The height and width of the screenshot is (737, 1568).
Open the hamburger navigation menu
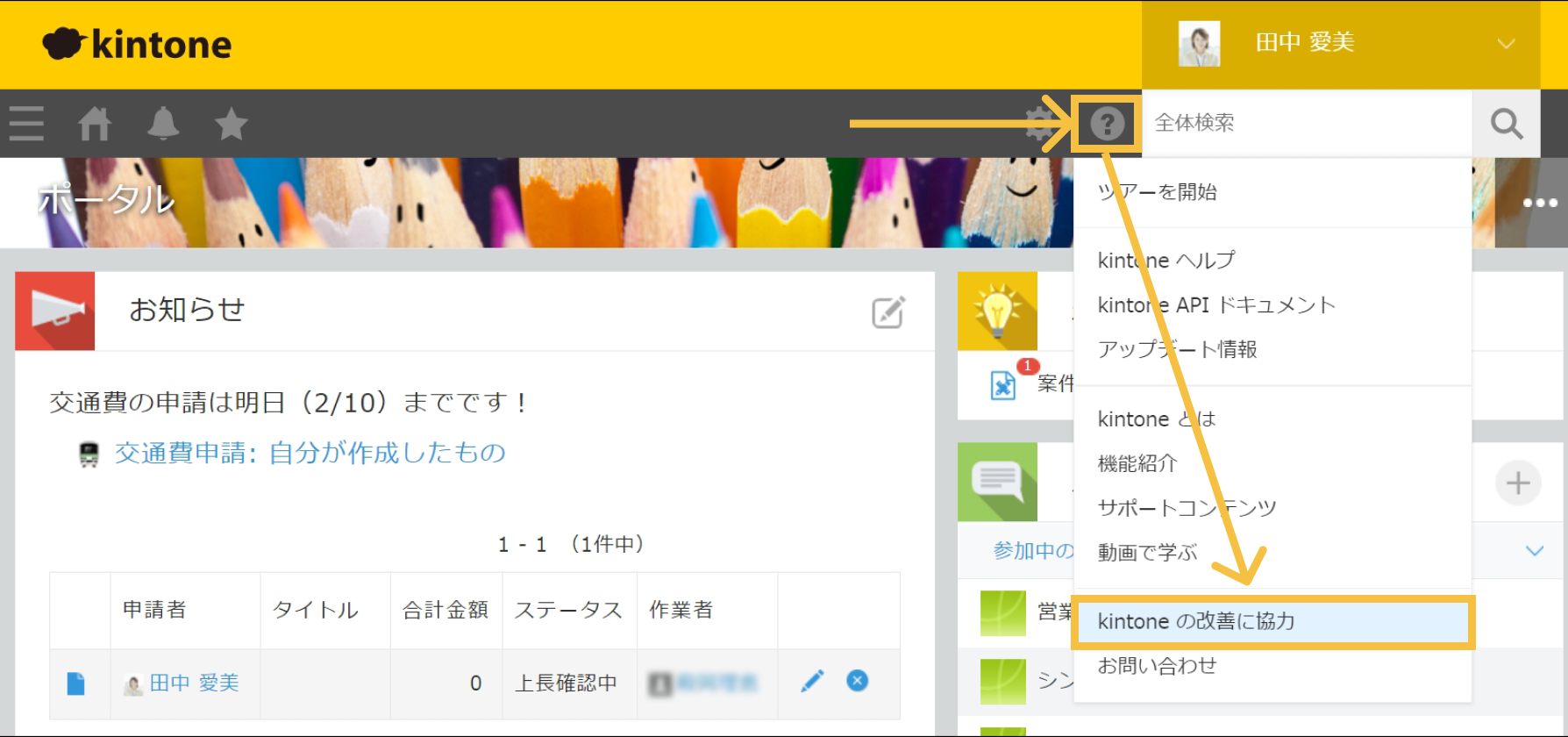26,124
